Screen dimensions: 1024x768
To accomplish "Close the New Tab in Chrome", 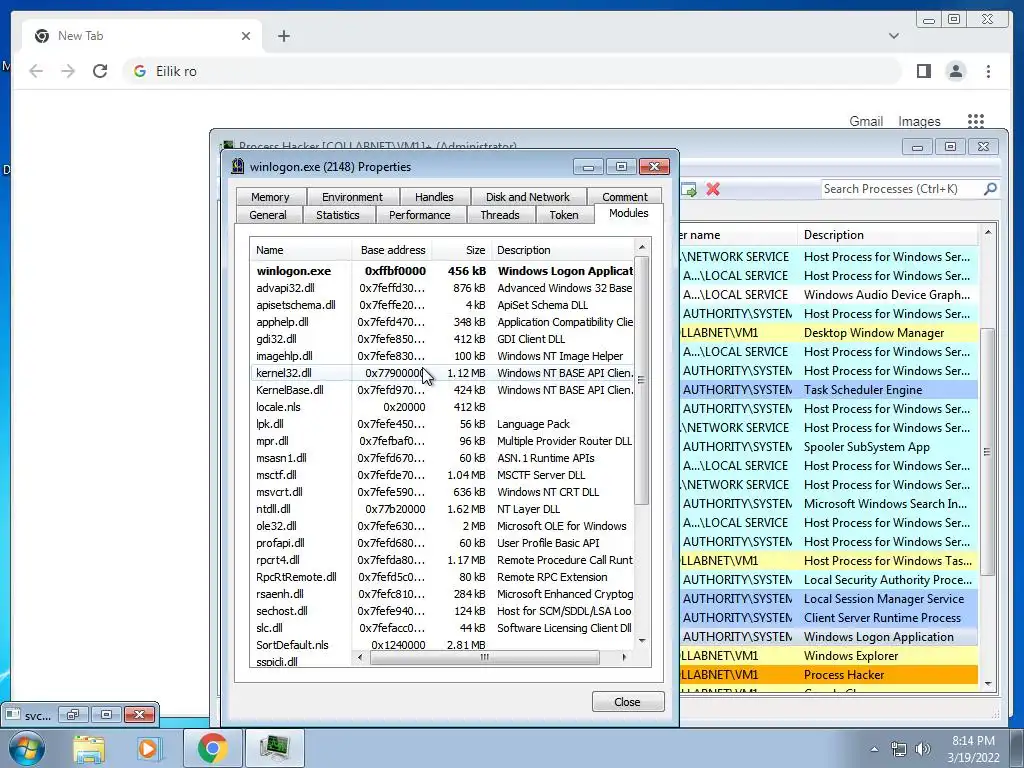I will point(246,36).
